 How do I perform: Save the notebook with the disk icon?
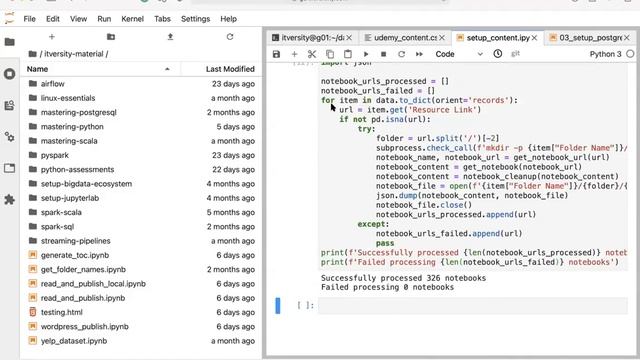tap(276, 54)
